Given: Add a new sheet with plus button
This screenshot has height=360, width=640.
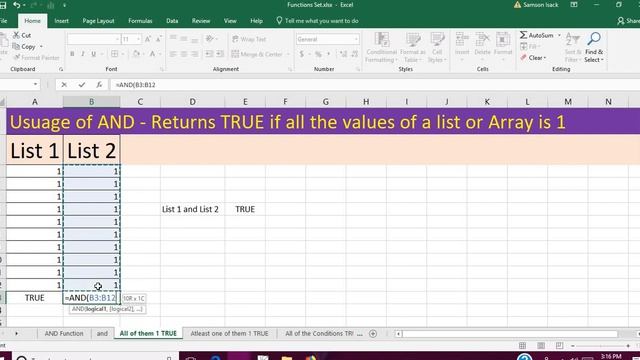Looking at the screenshot, I should [x=373, y=333].
